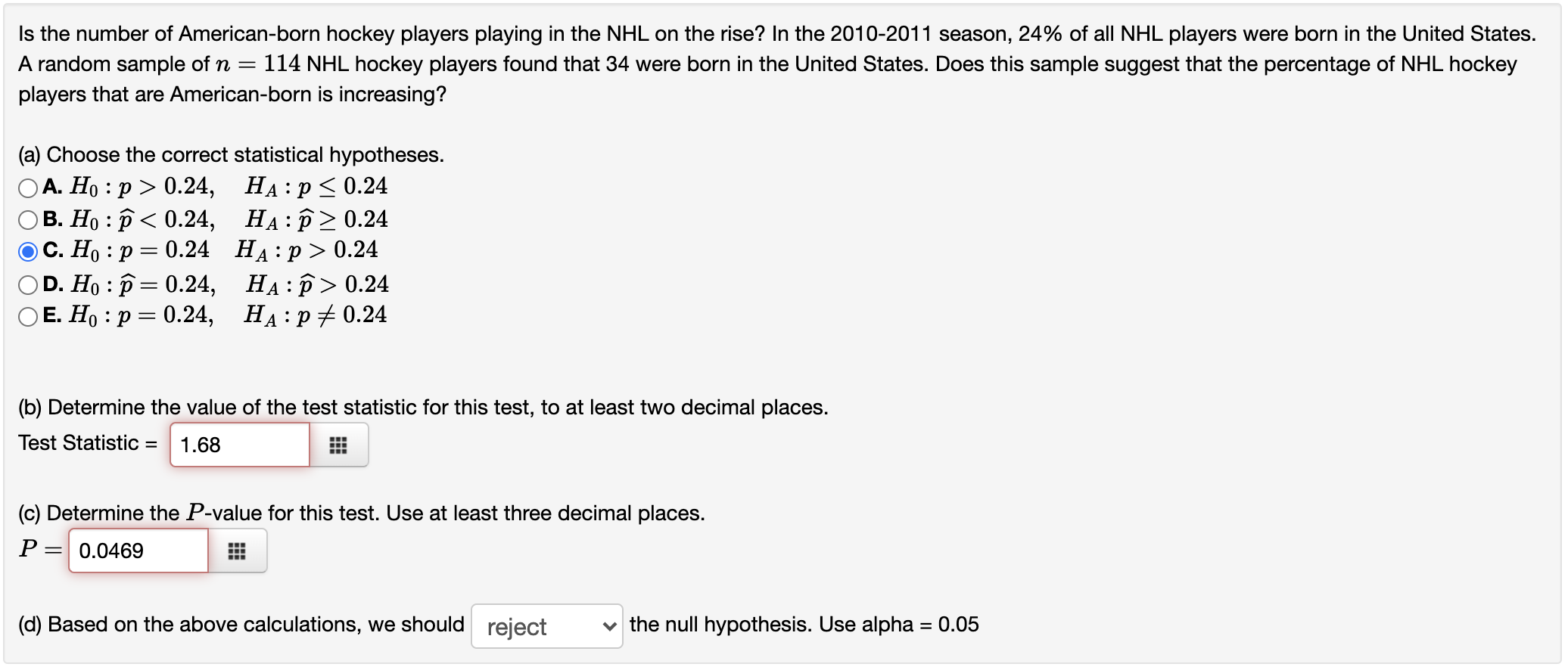Select hypothesis option A radio button
This screenshot has width=1568, height=670.
pyautogui.click(x=27, y=188)
